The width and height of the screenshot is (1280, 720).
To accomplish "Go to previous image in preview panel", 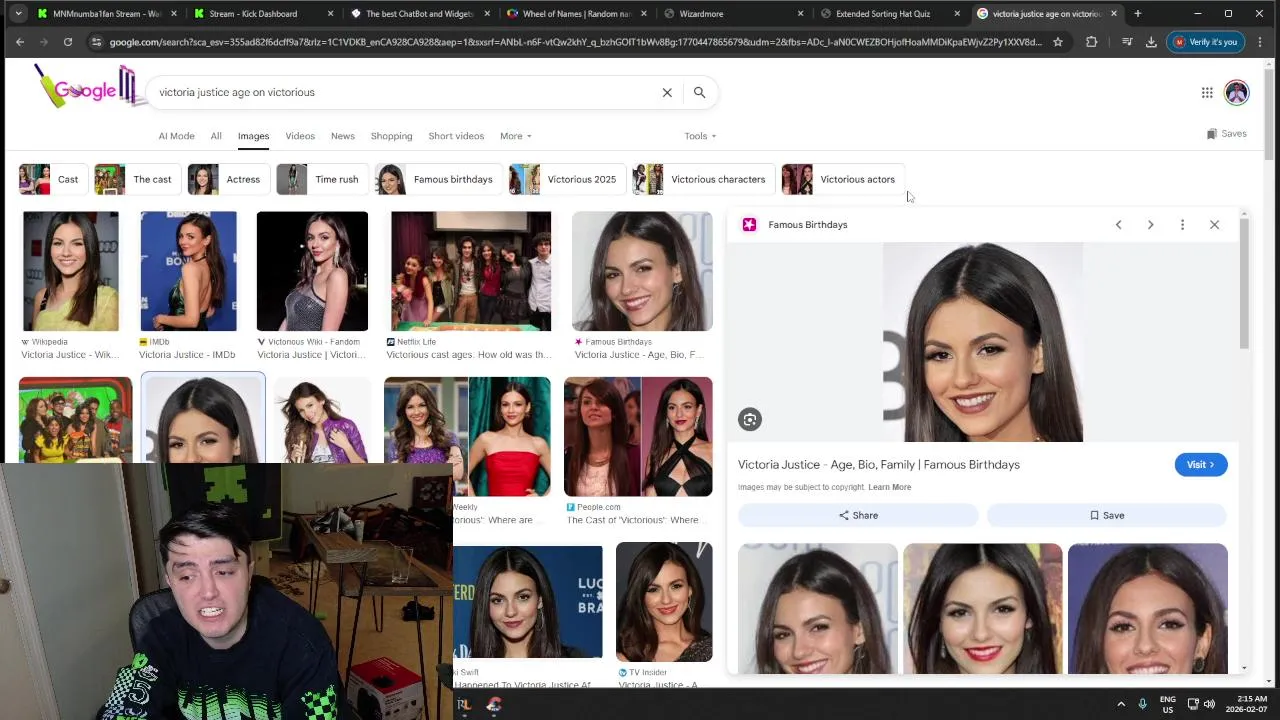I will pos(1118,225).
